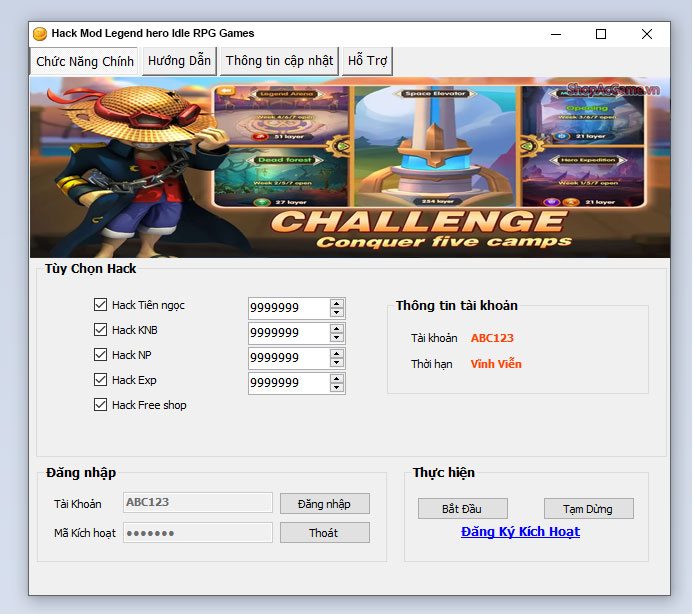Click the Mã Kích hoạt password field
The image size is (693, 616).
click(x=198, y=533)
